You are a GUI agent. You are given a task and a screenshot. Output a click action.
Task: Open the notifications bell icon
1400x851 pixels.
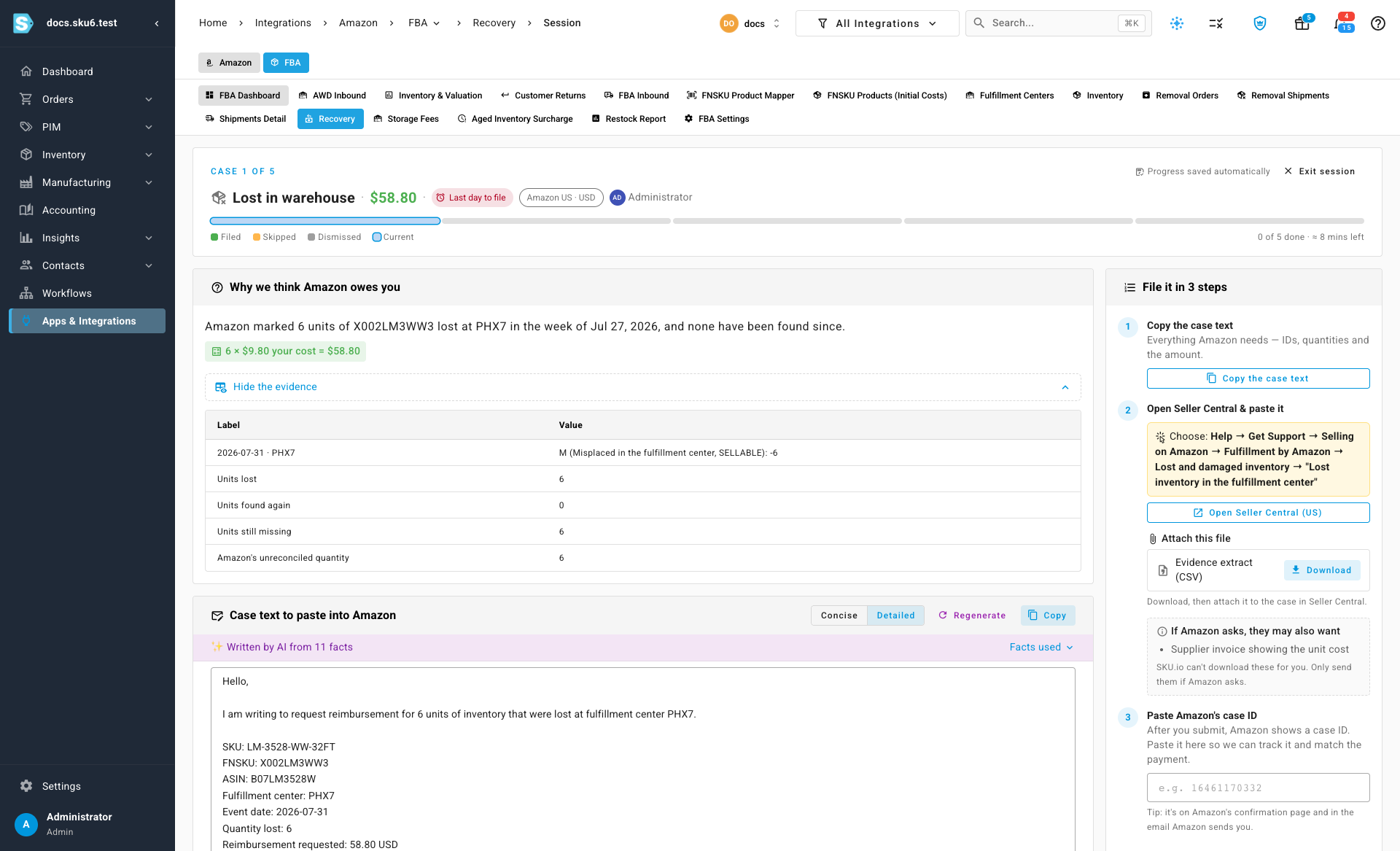point(1340,23)
